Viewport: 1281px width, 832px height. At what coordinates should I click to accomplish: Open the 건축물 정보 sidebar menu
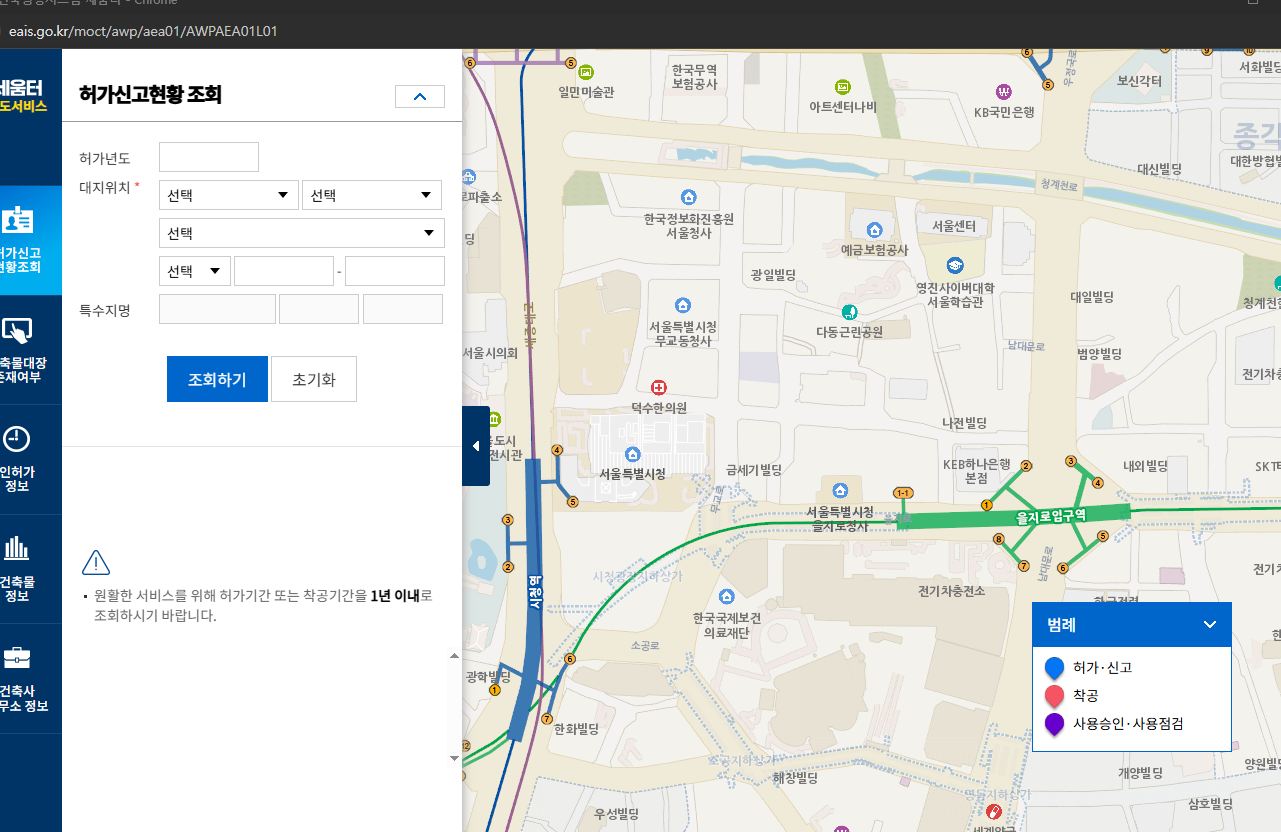coord(30,568)
